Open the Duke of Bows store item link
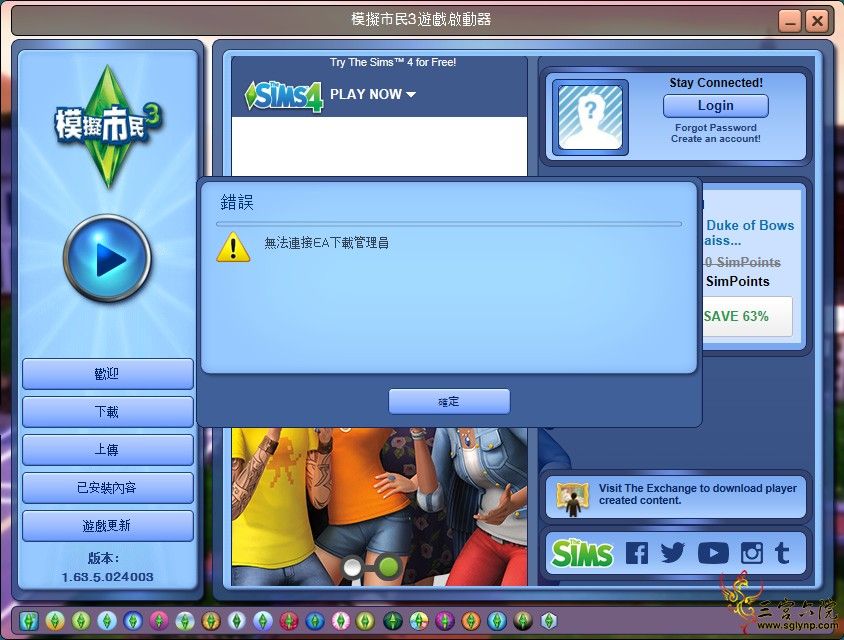The height and width of the screenshot is (640, 844). (750, 233)
